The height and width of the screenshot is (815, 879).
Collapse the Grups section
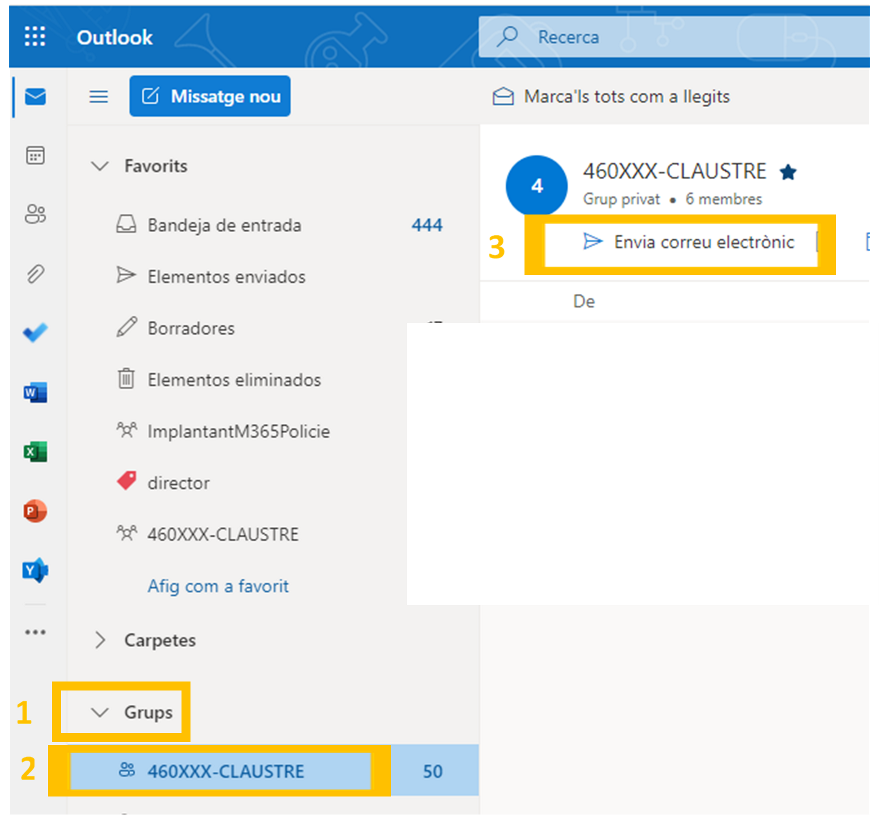[x=100, y=713]
